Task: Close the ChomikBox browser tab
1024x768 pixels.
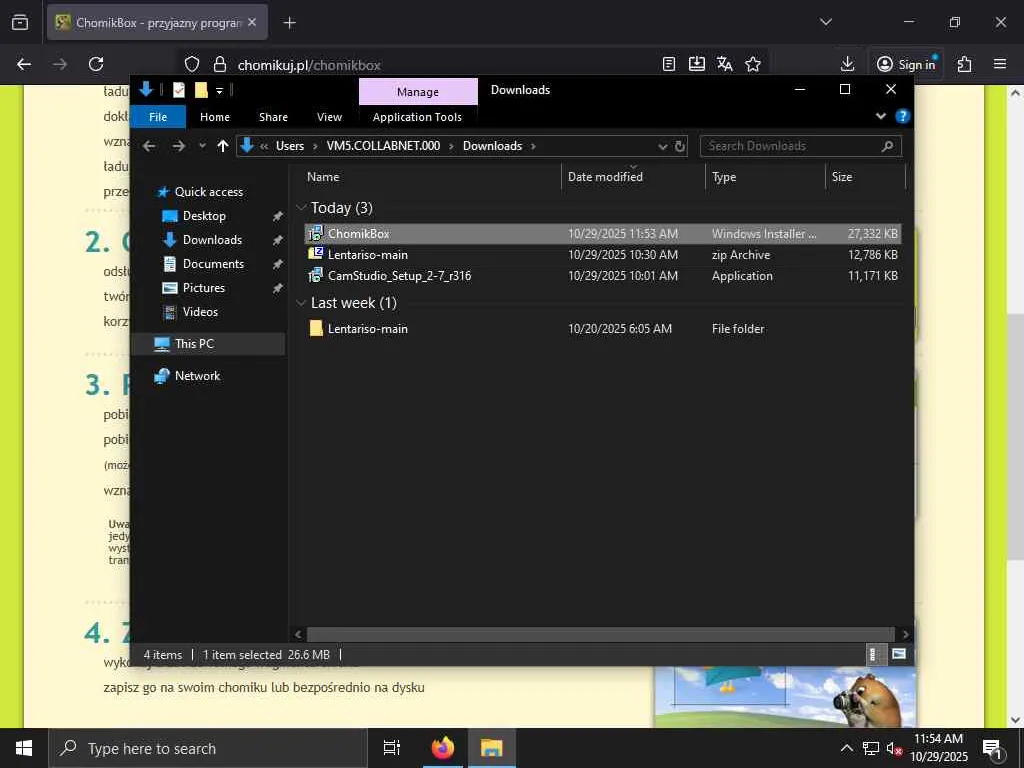Action: (253, 22)
